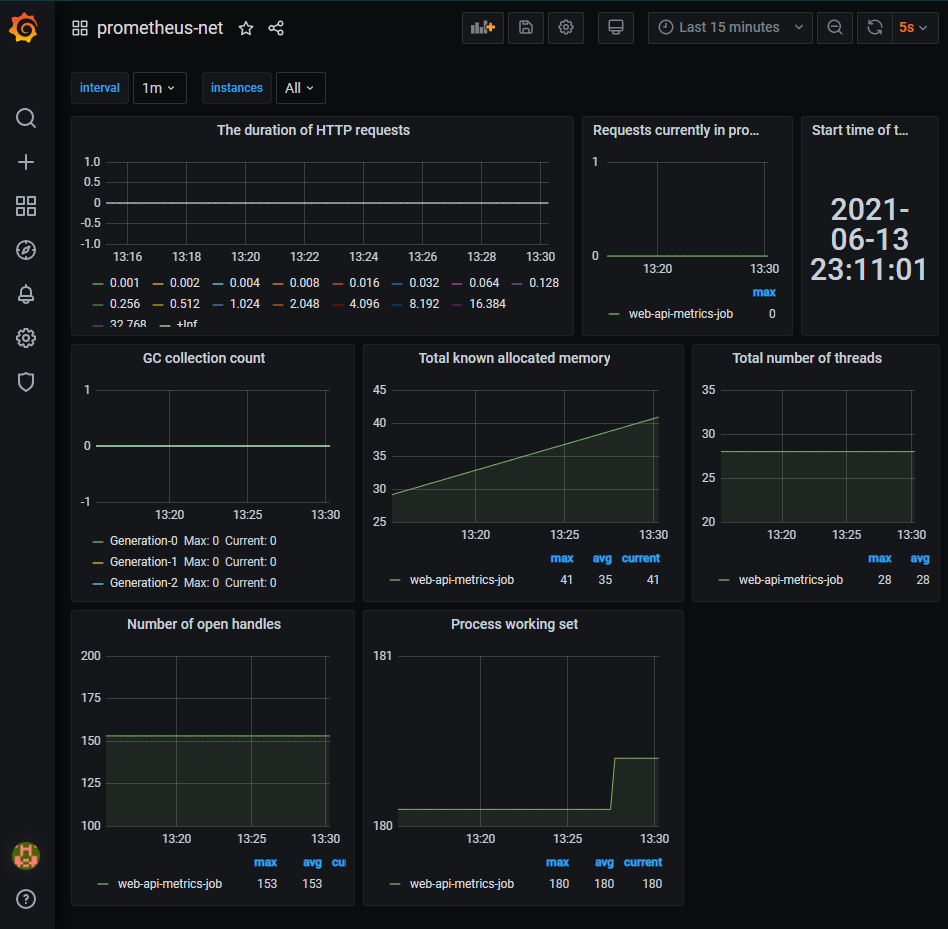The height and width of the screenshot is (929, 948).
Task: Toggle the 0.002 legend series
Action: pos(184,283)
